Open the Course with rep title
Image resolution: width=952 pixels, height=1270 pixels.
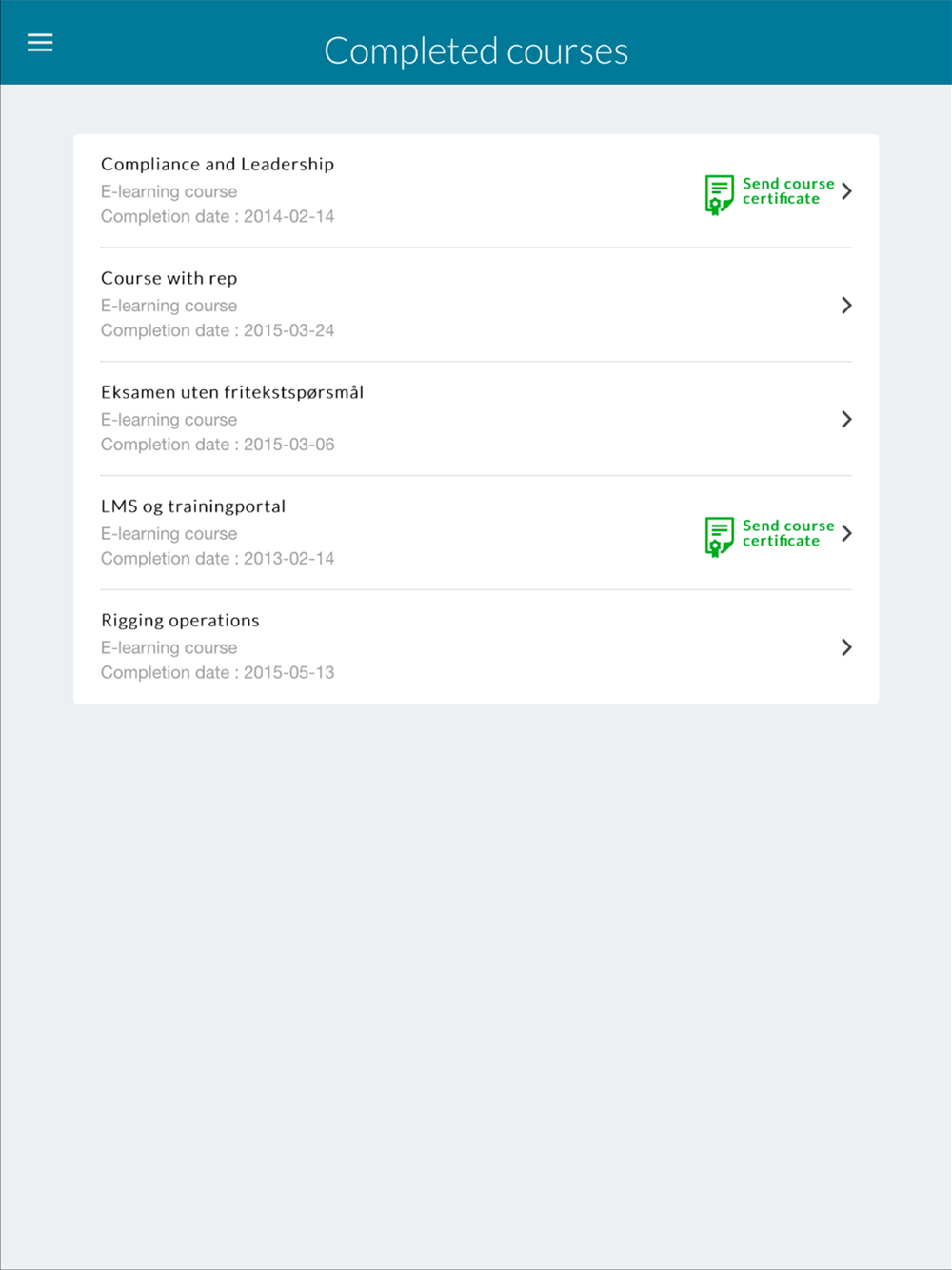pos(169,279)
